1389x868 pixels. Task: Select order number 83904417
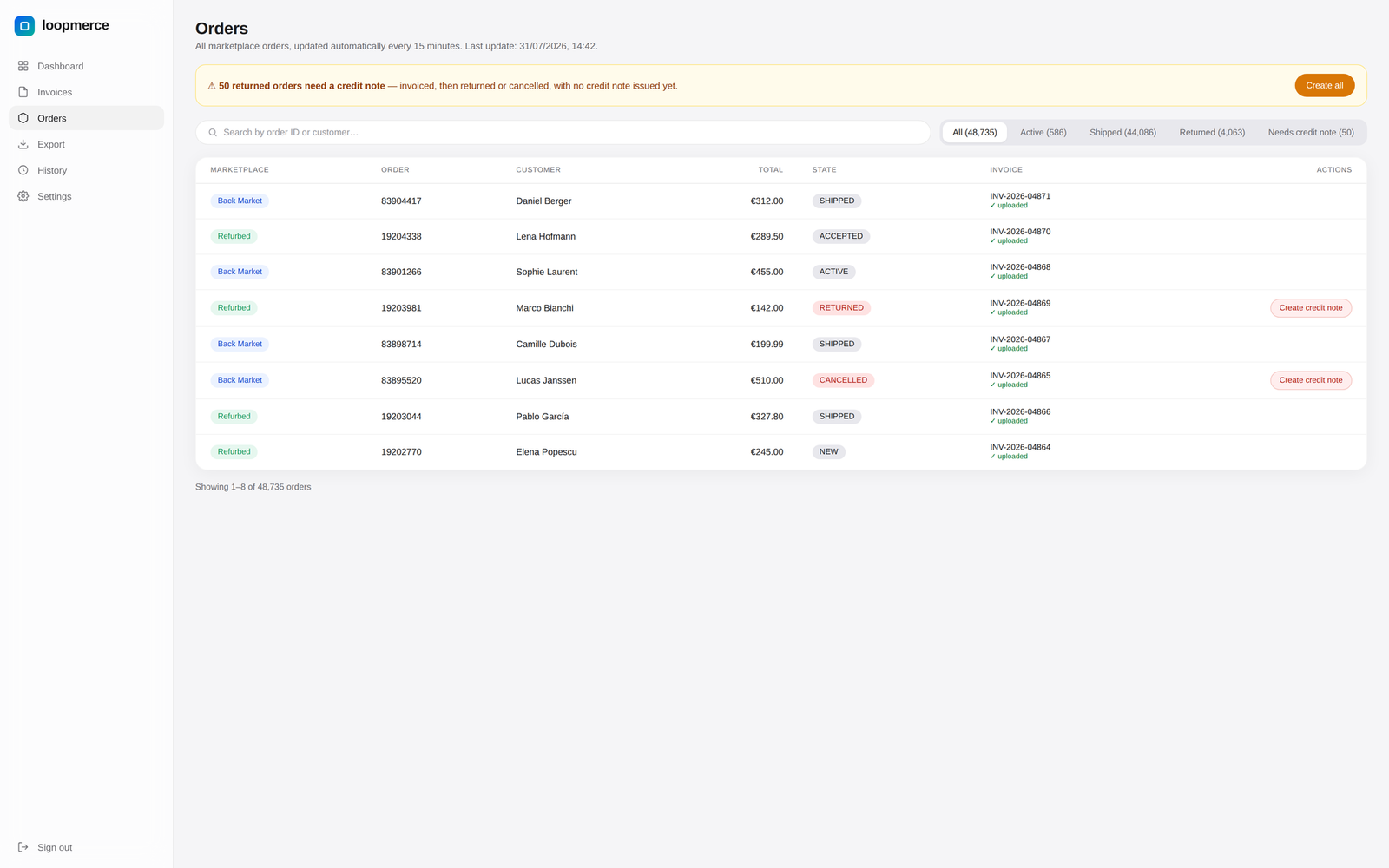401,201
